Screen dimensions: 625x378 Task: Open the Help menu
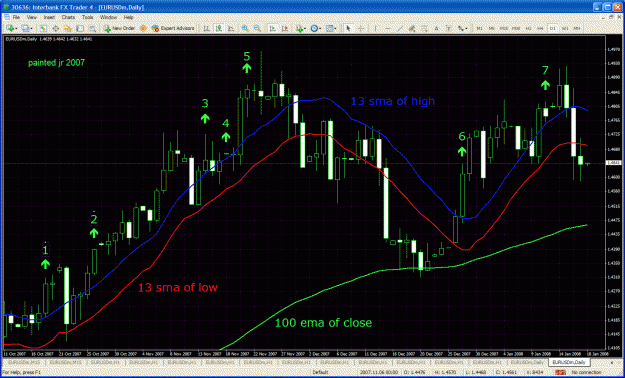(x=128, y=18)
